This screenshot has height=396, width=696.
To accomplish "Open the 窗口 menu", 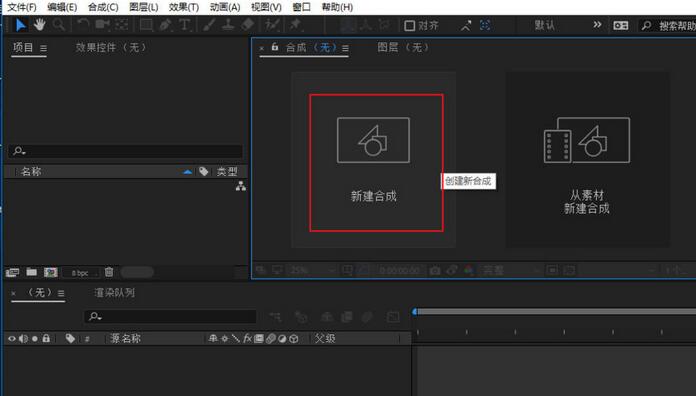I will (x=301, y=7).
